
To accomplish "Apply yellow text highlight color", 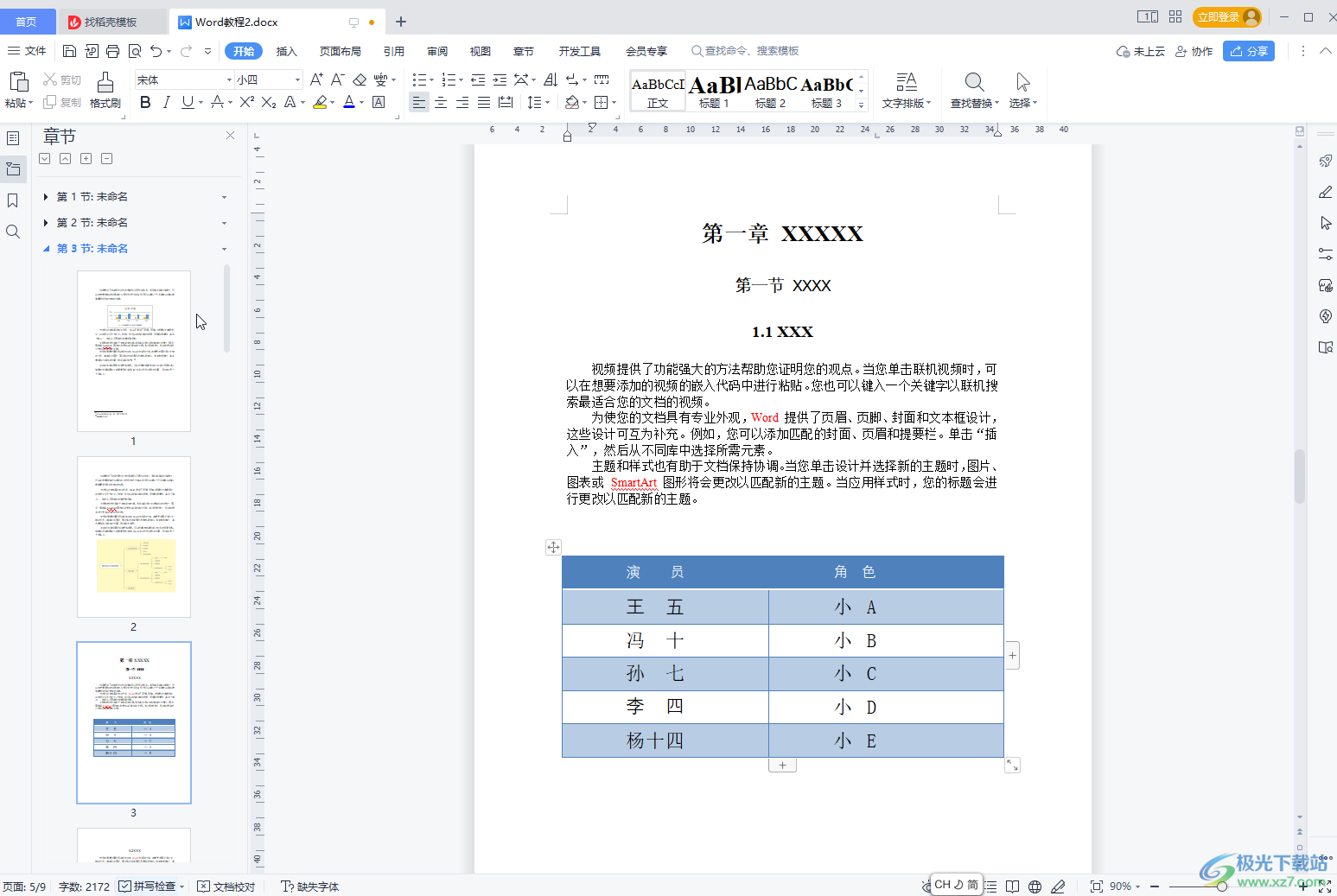I will (320, 102).
